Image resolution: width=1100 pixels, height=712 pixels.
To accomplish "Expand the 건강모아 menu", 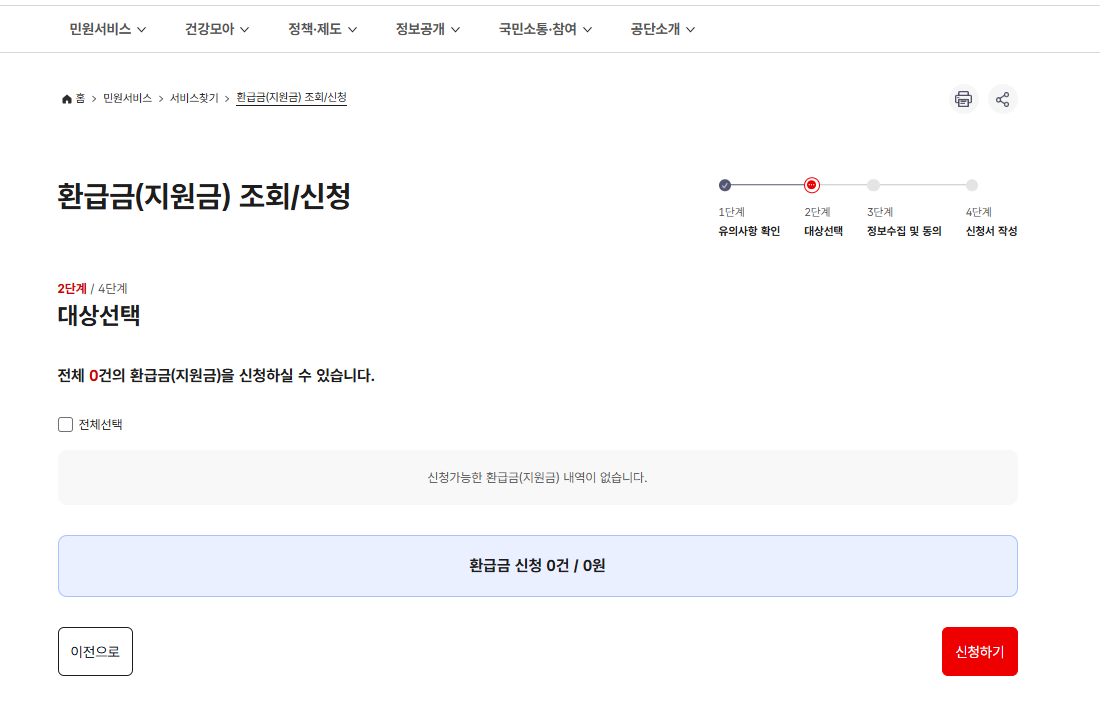I will point(217,29).
